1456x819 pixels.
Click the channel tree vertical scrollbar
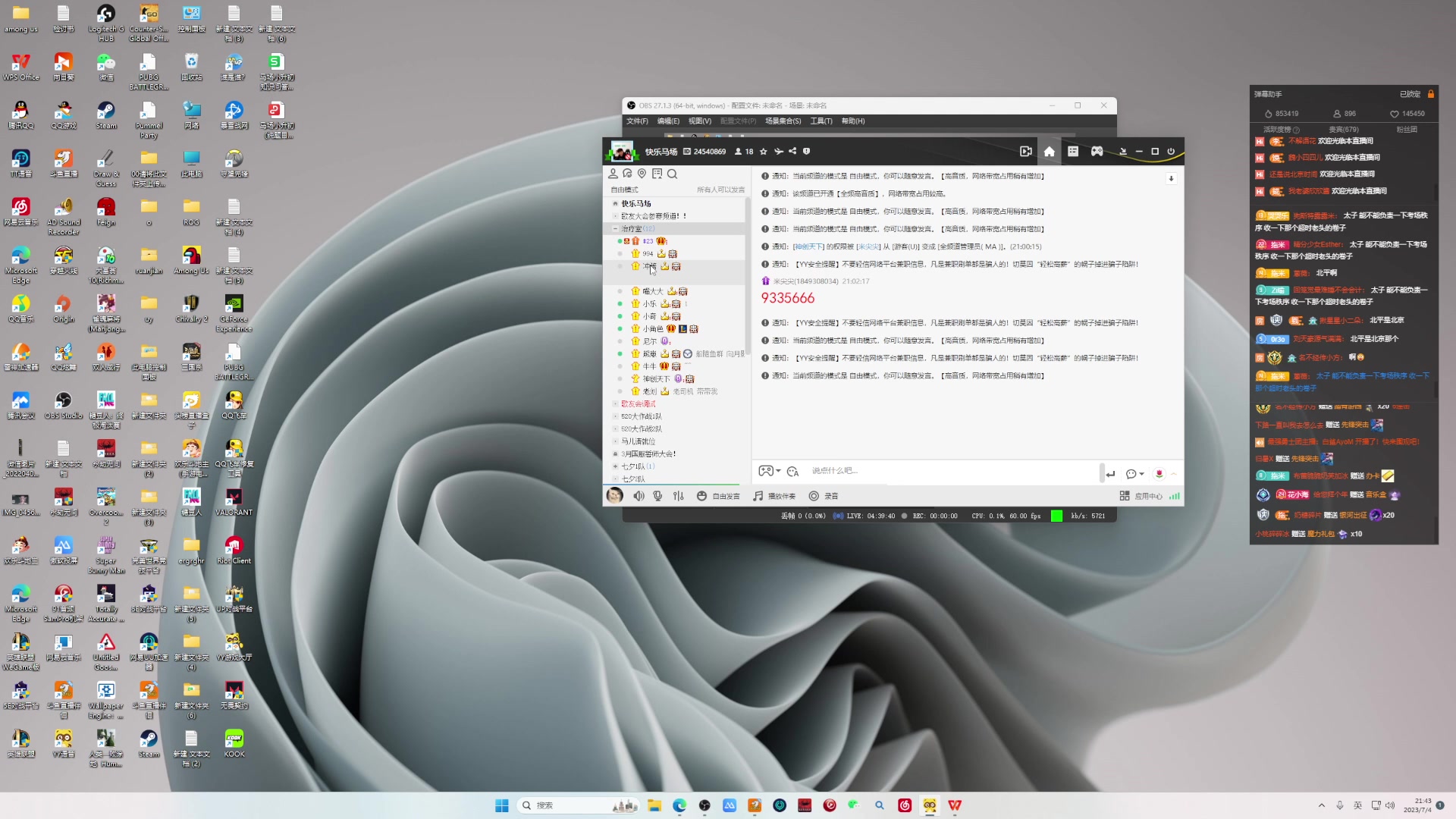pyautogui.click(x=747, y=277)
